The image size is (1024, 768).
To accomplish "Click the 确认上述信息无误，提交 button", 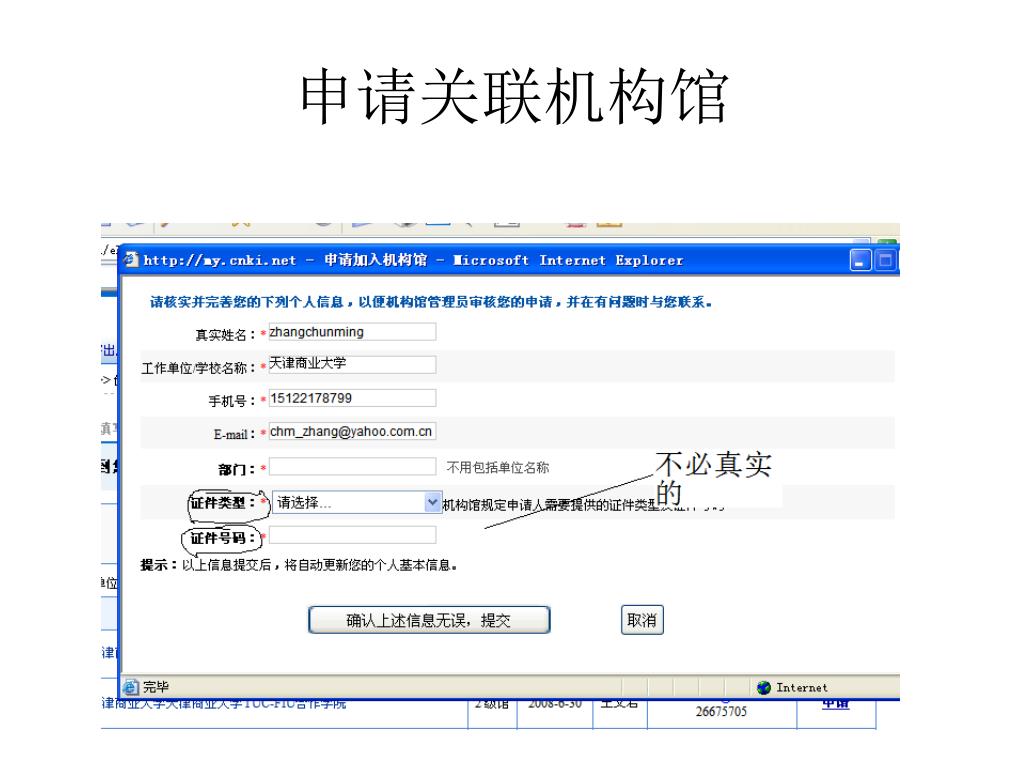I will coord(429,620).
